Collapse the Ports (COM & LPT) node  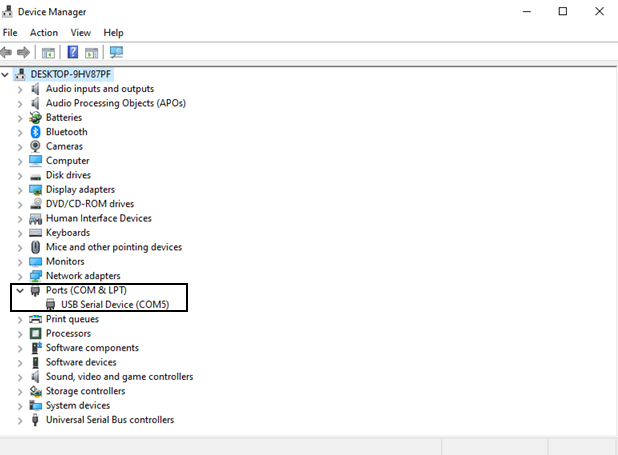click(20, 291)
